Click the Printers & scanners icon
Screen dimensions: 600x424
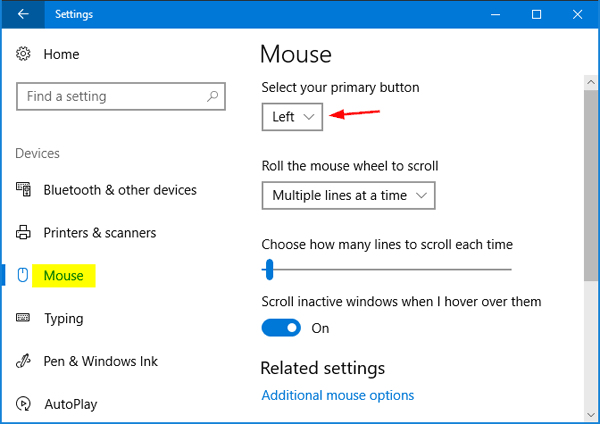pyautogui.click(x=23, y=233)
